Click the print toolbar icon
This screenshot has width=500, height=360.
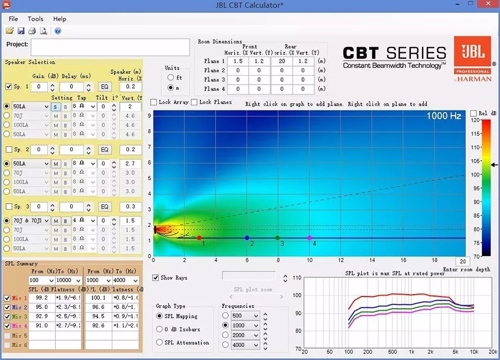(x=32, y=31)
